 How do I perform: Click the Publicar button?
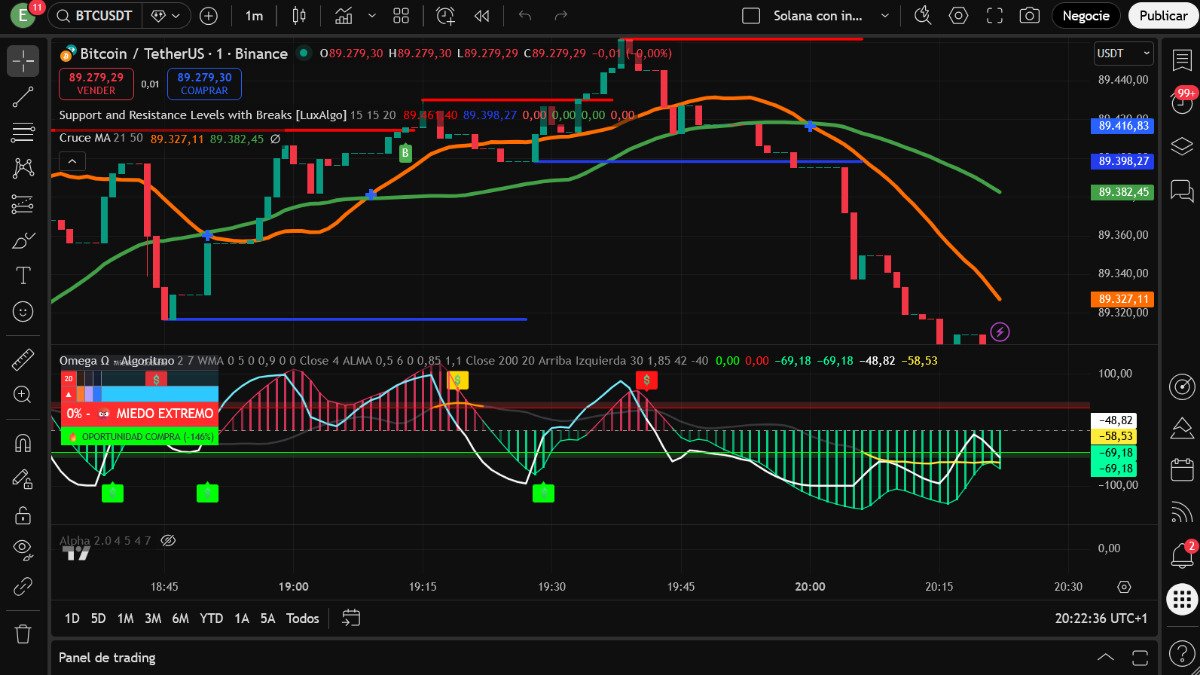(x=1163, y=16)
